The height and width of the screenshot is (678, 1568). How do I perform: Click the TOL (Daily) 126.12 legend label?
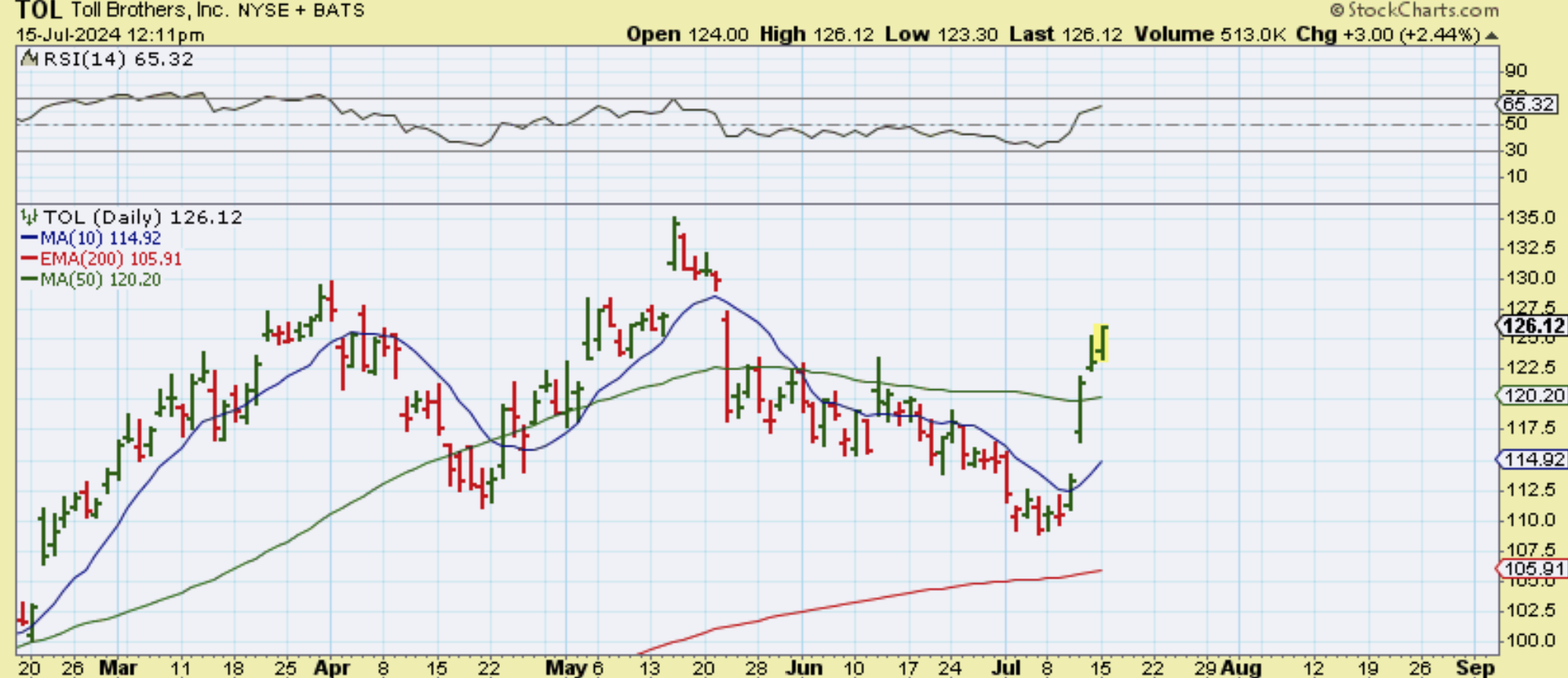point(143,217)
